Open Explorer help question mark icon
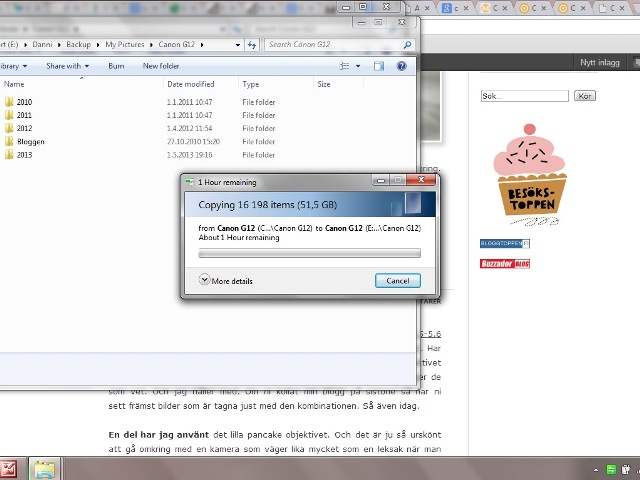 (402, 66)
